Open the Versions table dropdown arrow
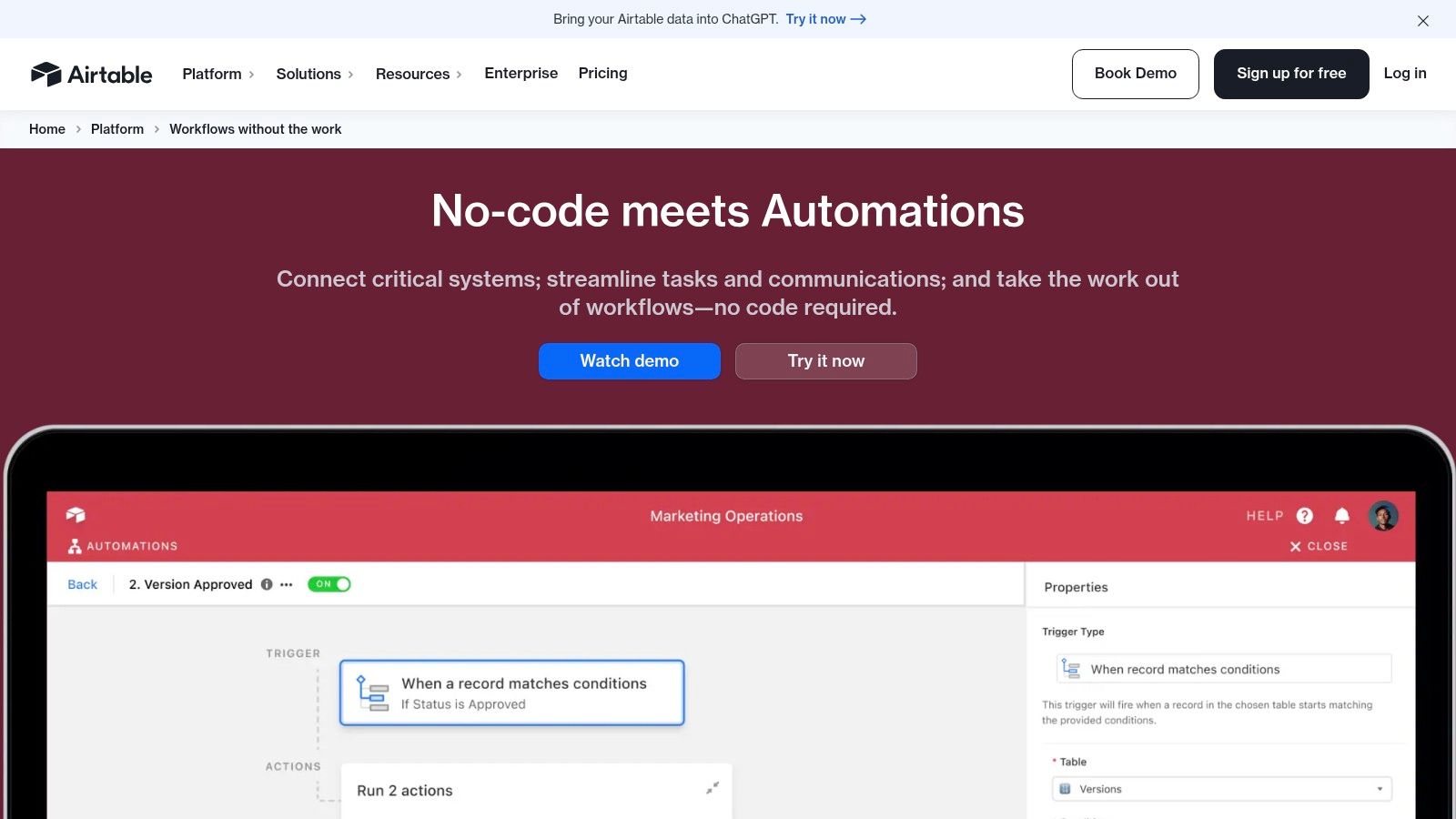 [x=1380, y=789]
